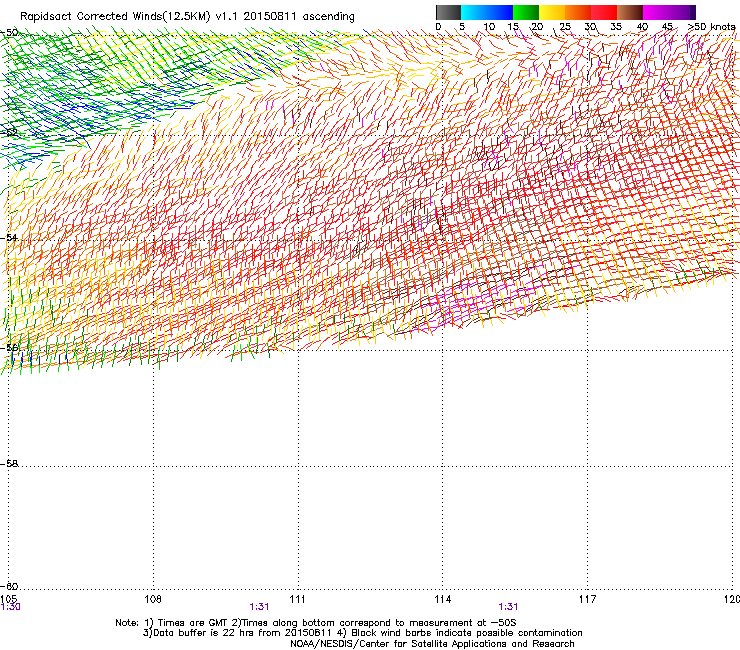Click the green 15-20 knots legend swatch
Viewport: 740px width, 650px height.
click(x=526, y=12)
